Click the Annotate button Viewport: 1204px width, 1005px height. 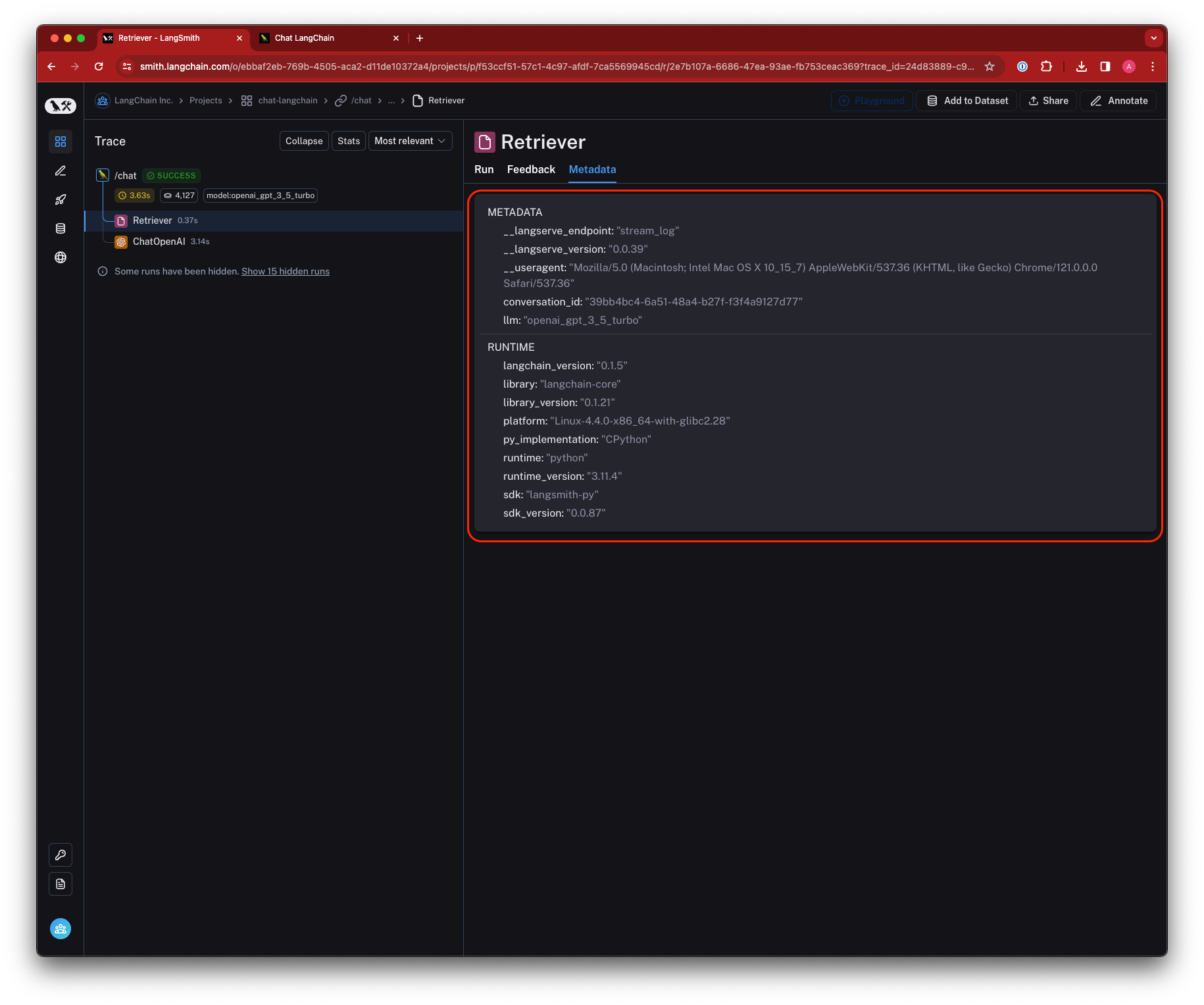click(x=1118, y=101)
